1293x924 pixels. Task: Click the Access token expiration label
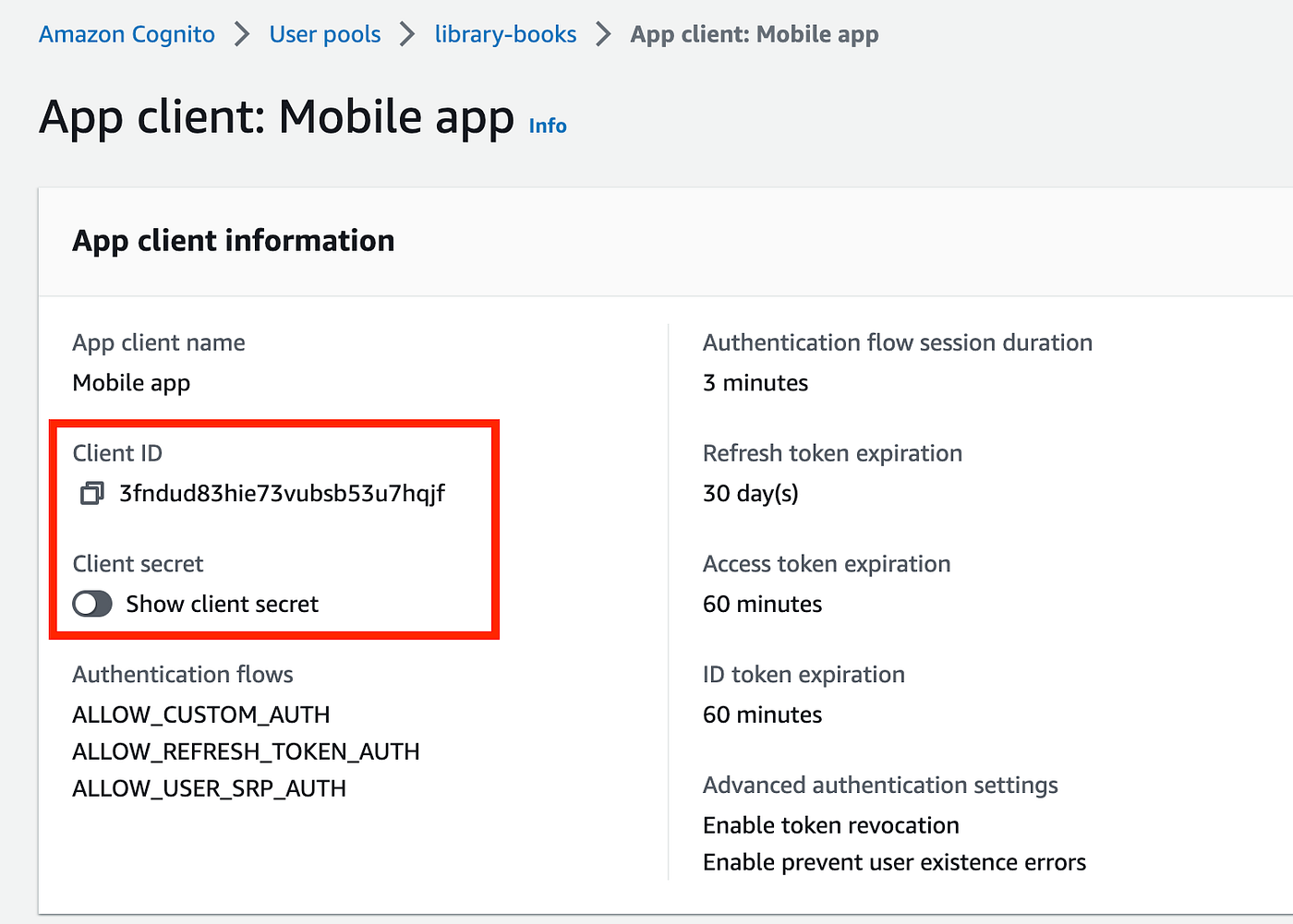[827, 564]
